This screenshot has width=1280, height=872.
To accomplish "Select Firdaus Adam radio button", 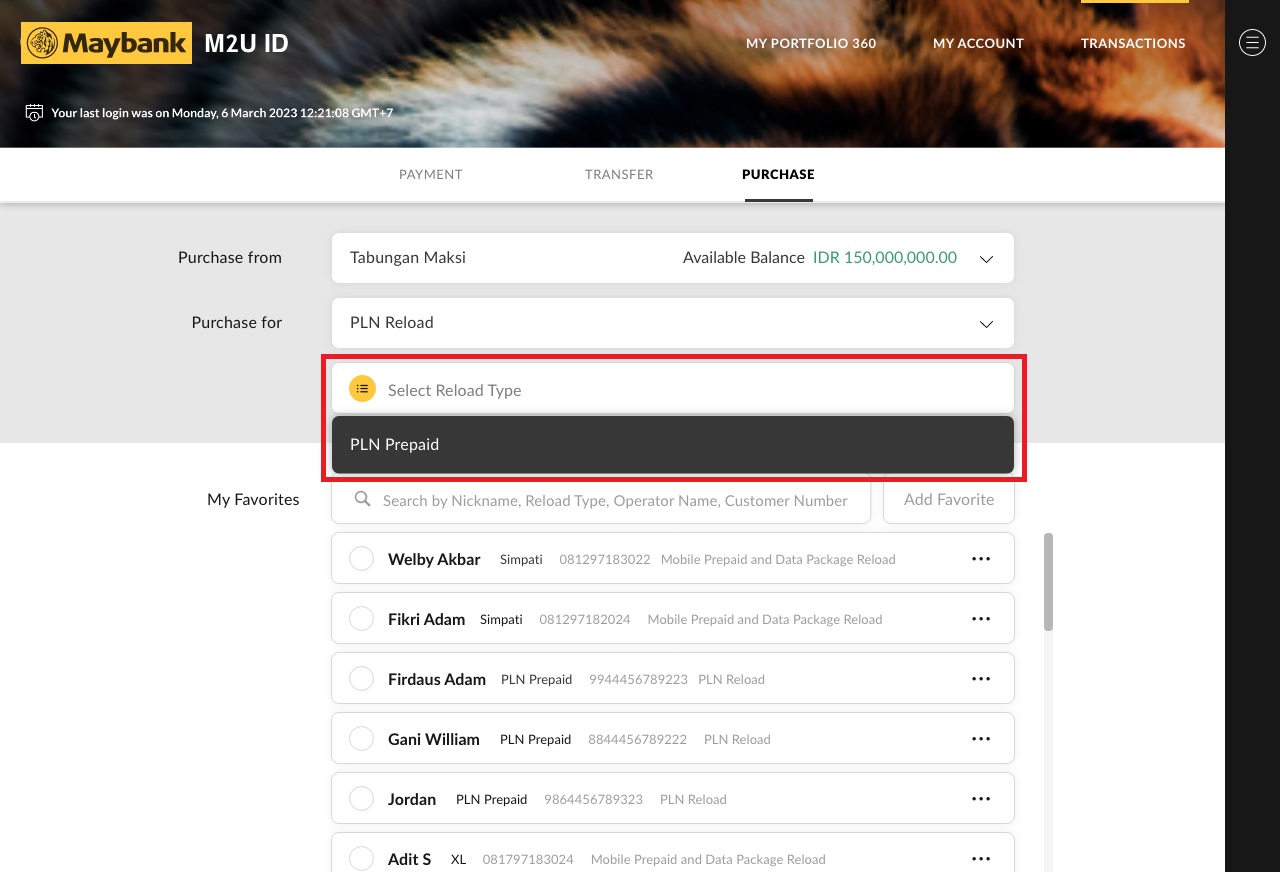I will 361,679.
